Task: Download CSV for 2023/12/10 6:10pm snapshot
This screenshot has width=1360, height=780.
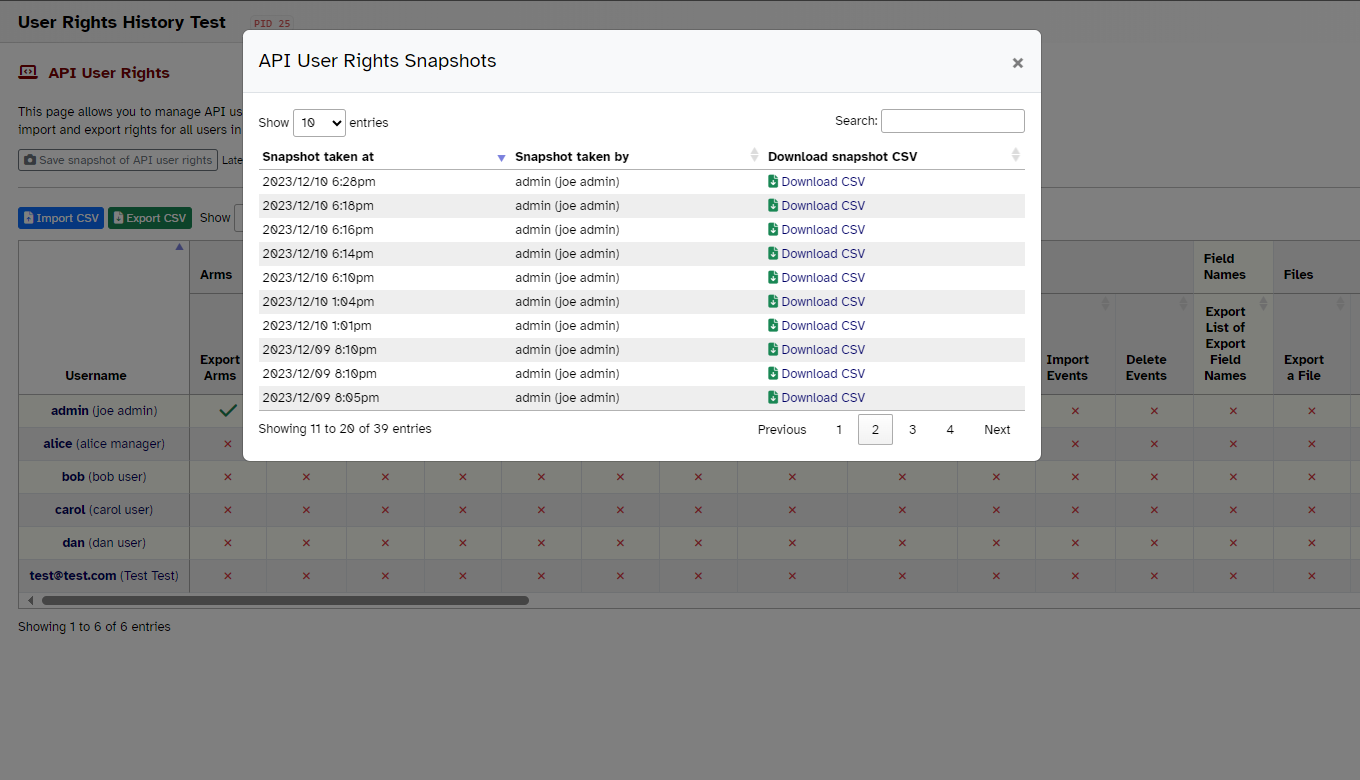Action: click(816, 278)
